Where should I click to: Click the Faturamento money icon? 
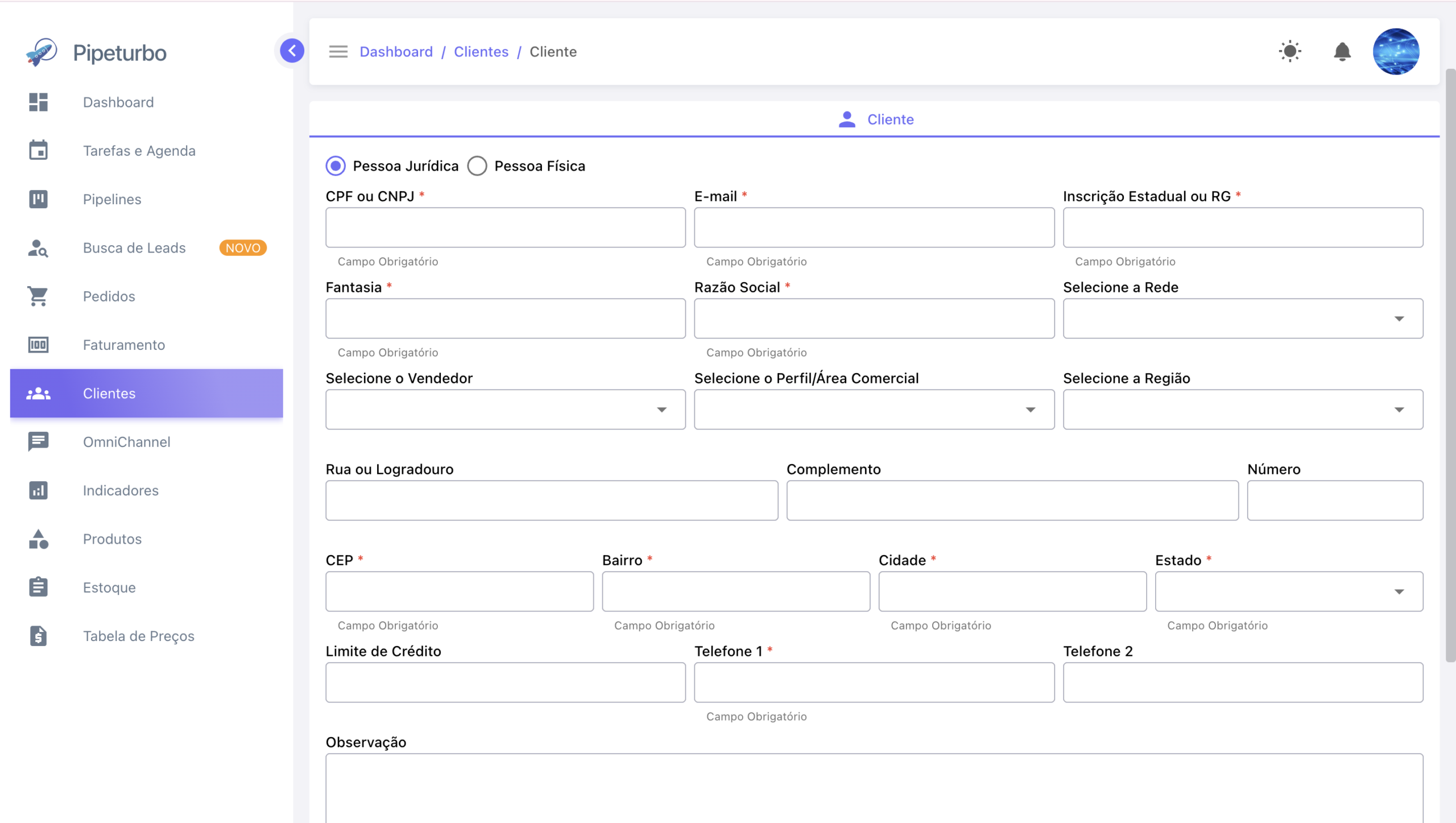(38, 345)
